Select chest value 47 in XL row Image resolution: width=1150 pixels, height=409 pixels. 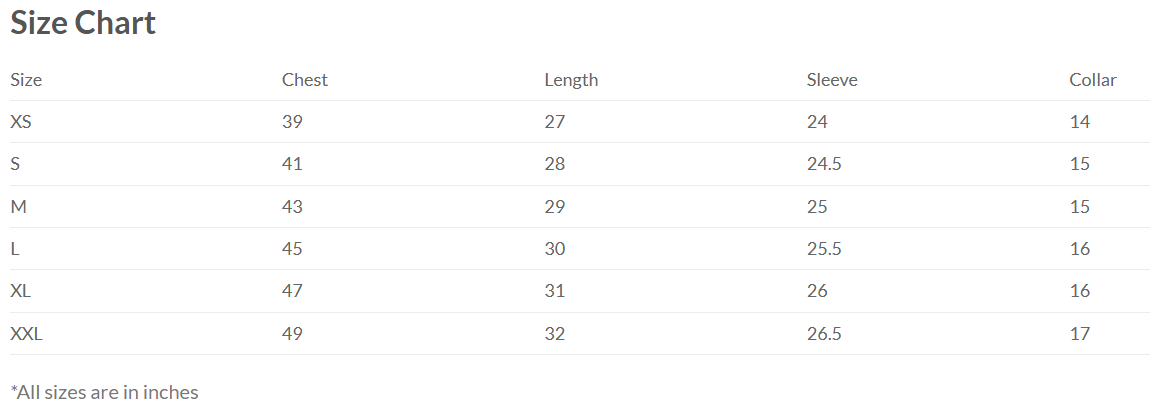click(x=292, y=291)
